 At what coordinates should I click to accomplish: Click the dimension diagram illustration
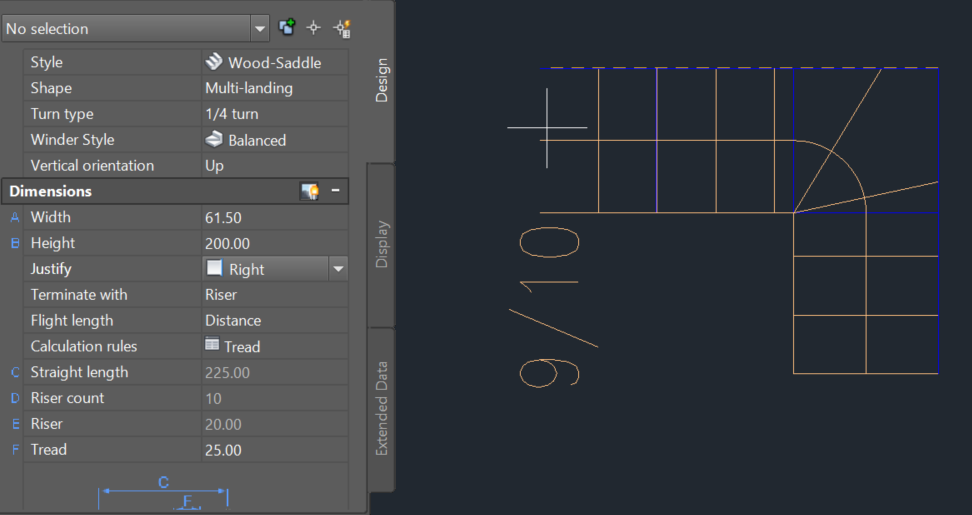(164, 493)
